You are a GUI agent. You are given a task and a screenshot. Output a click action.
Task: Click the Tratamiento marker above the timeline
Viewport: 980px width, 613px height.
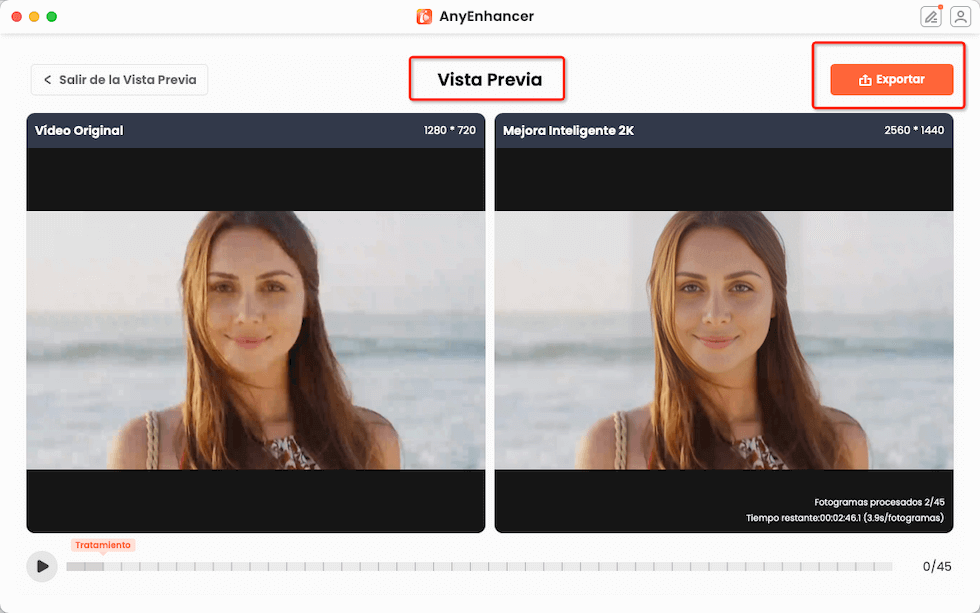click(x=103, y=545)
